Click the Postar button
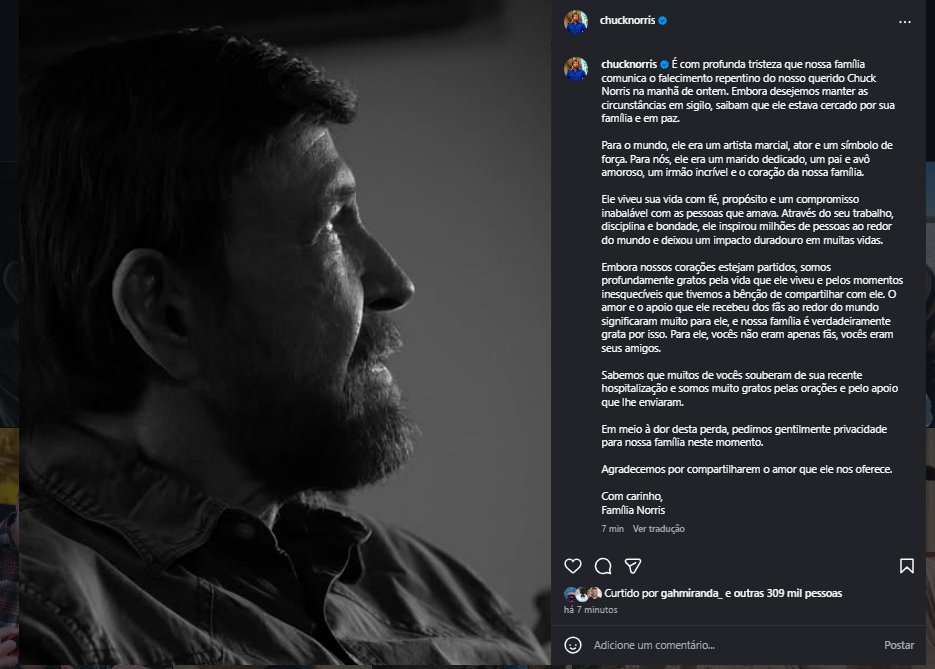The image size is (935, 669). [x=899, y=645]
